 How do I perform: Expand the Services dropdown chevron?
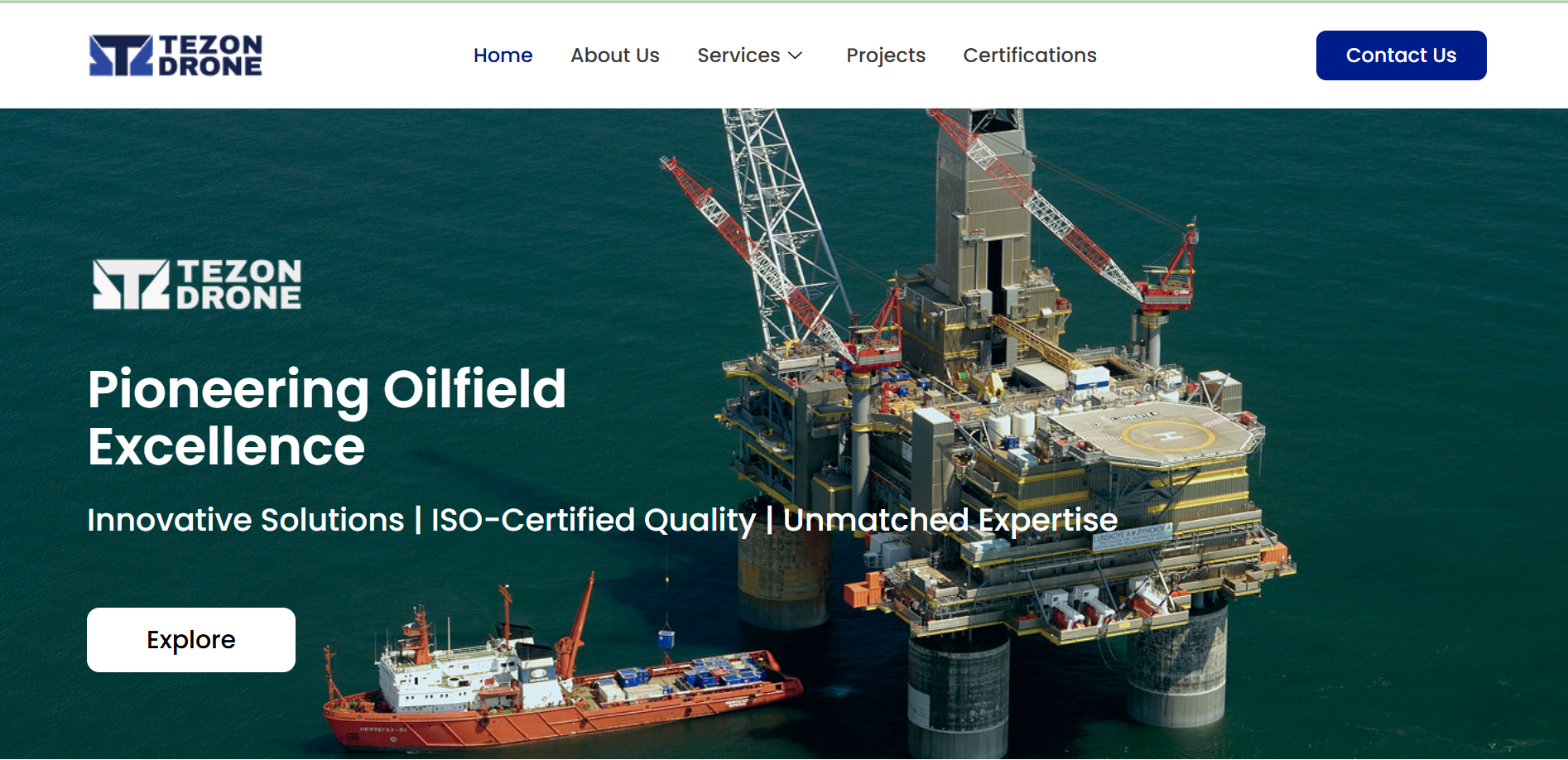click(796, 55)
